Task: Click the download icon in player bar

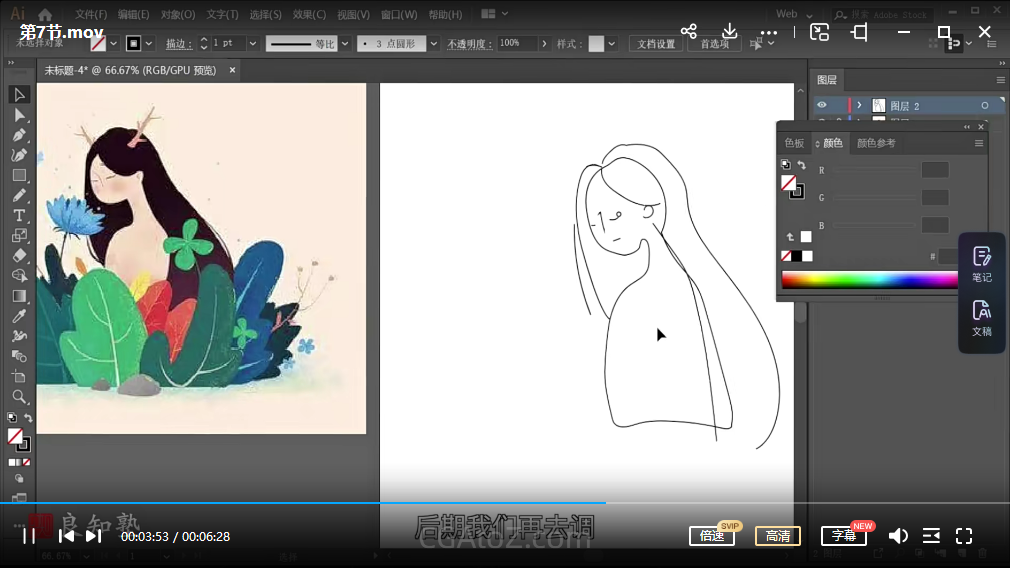Action: [x=730, y=32]
